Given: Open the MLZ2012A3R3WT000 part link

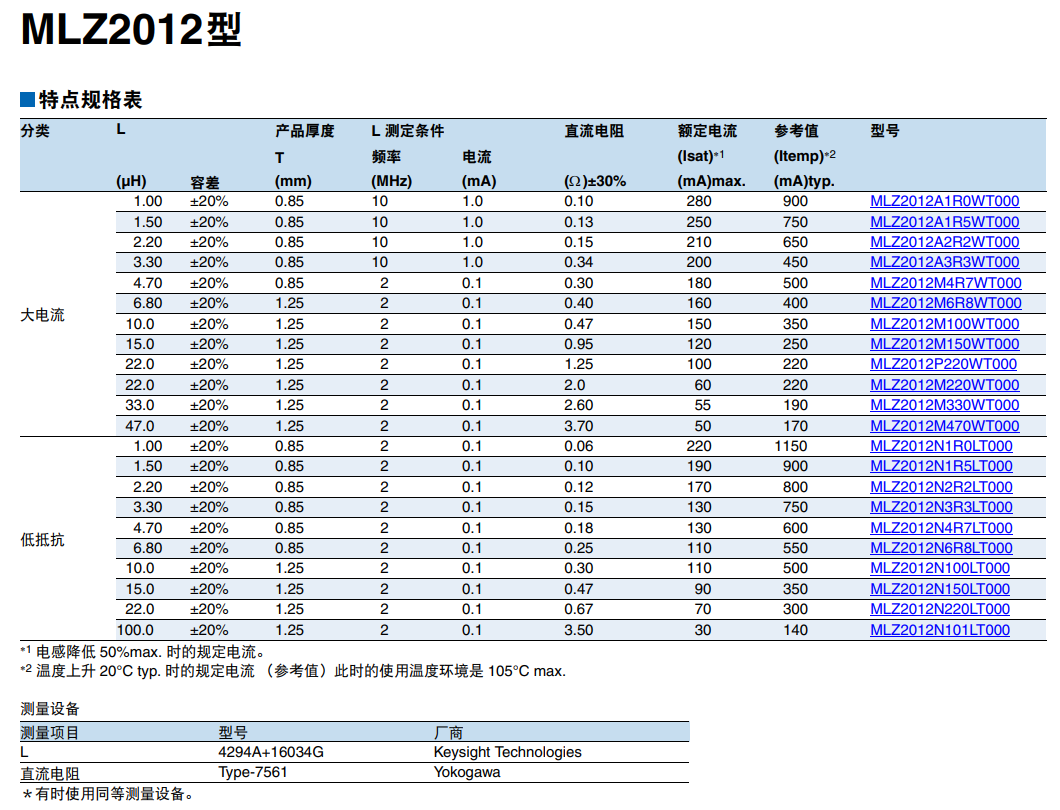Looking at the screenshot, I should tap(944, 262).
